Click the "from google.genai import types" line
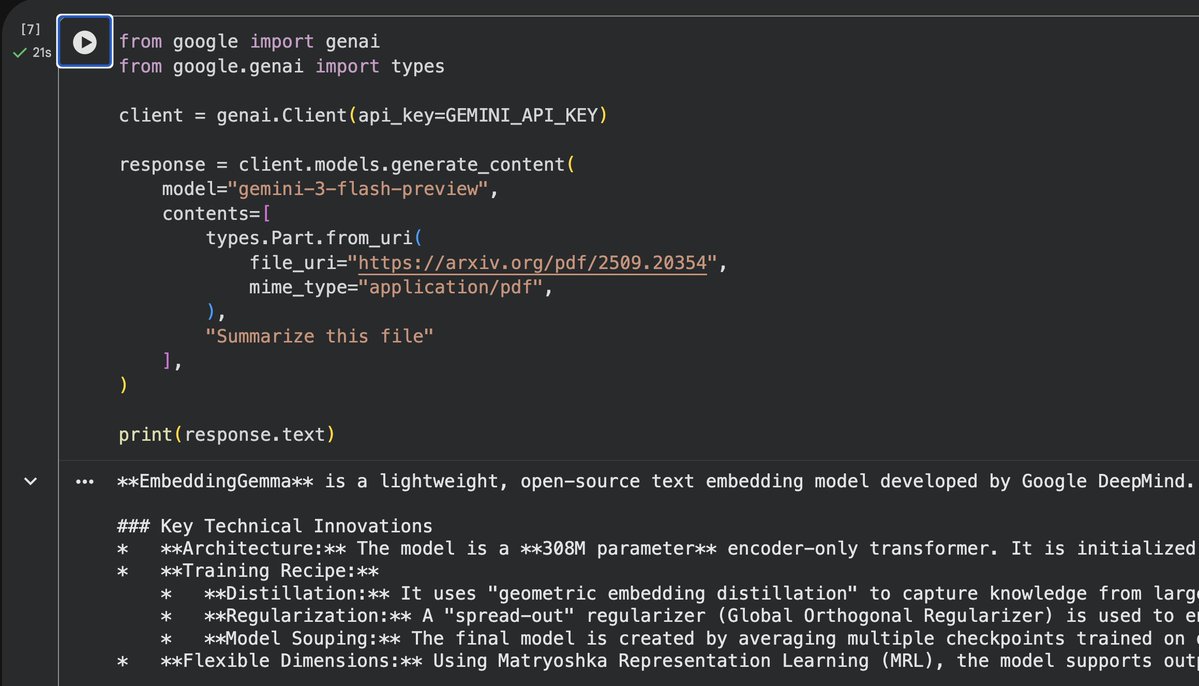Screen dimensions: 1199x686 coord(281,67)
